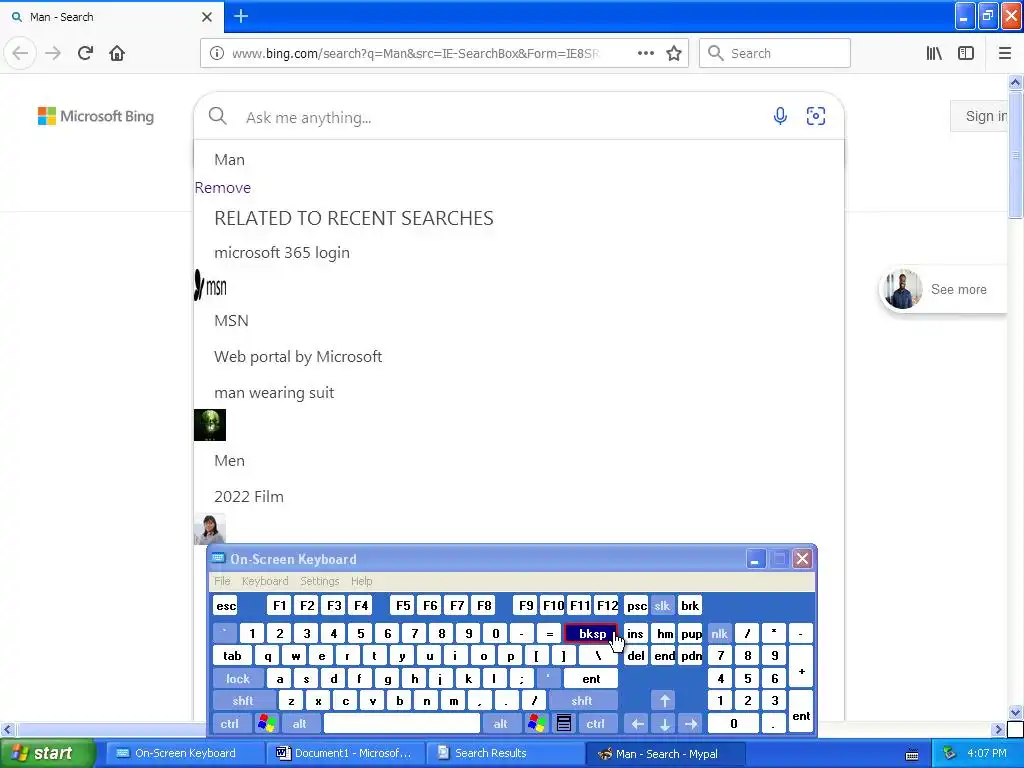This screenshot has width=1024, height=768.
Task: Close the Man - Search tab
Action: point(207,17)
